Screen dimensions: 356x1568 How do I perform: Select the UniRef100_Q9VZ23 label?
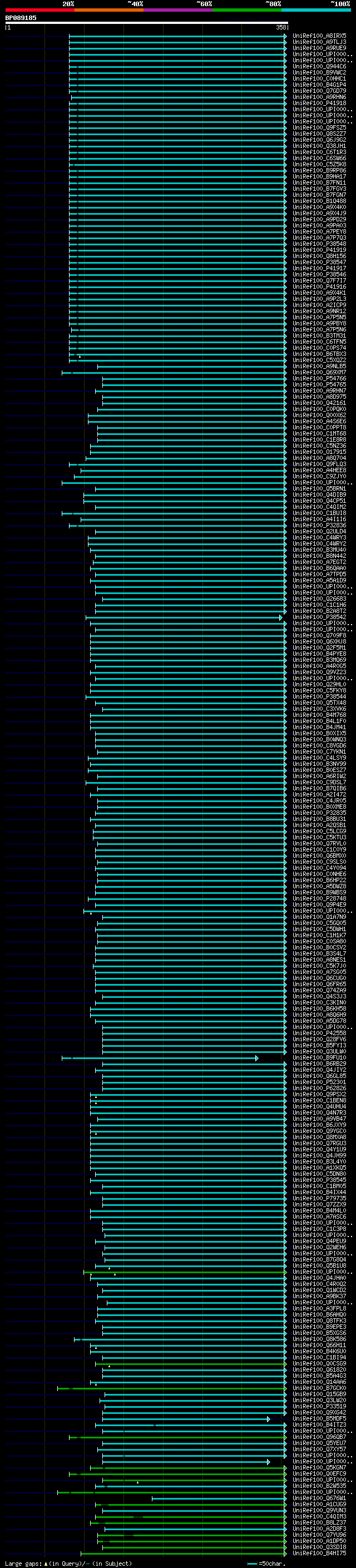319,672
